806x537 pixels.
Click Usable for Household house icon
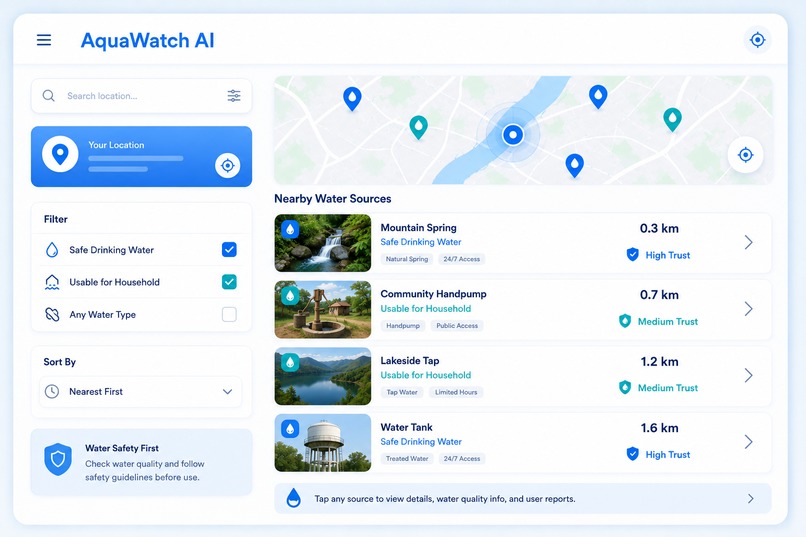(52, 282)
